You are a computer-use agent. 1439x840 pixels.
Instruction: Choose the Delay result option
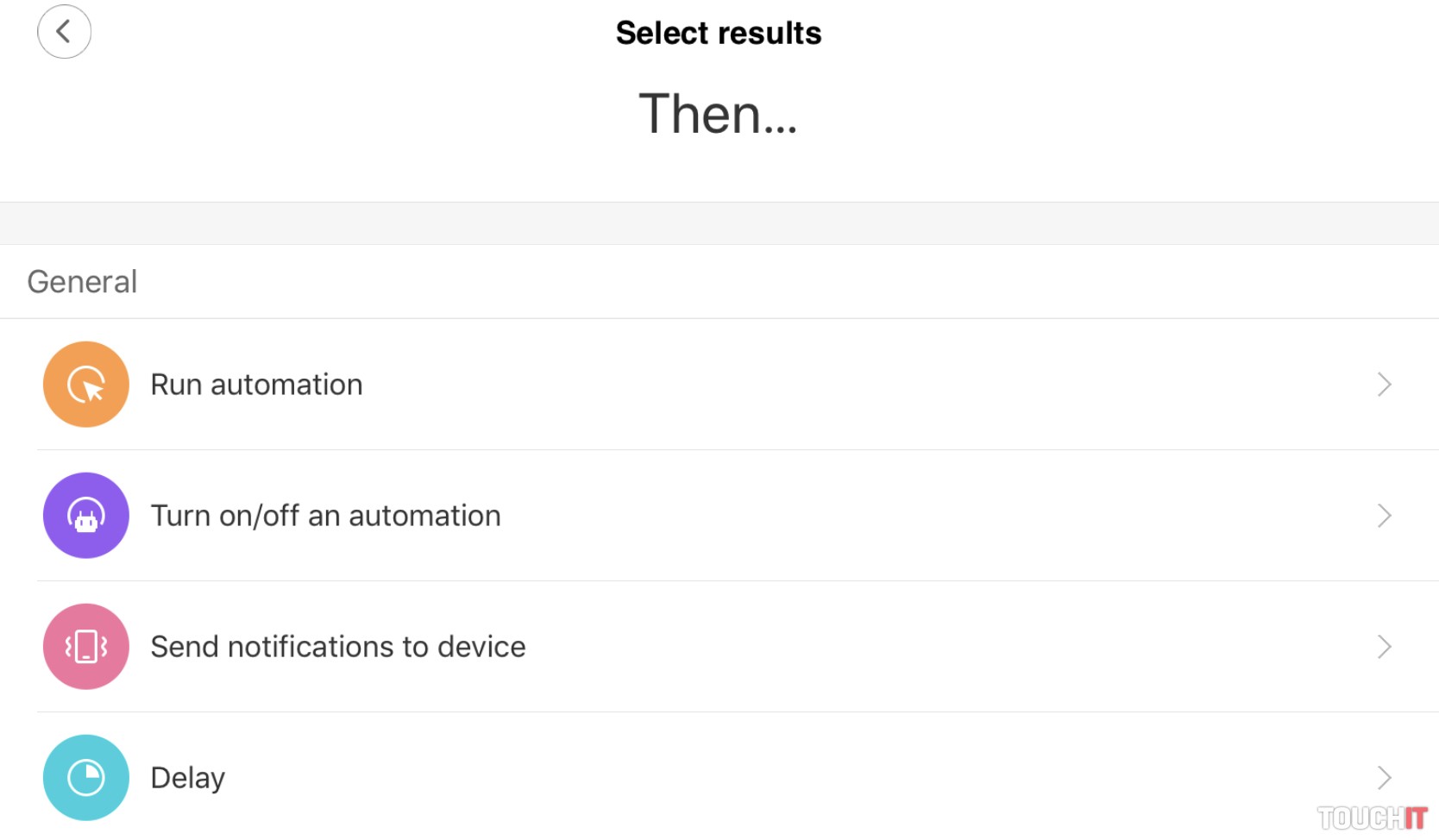coord(187,778)
